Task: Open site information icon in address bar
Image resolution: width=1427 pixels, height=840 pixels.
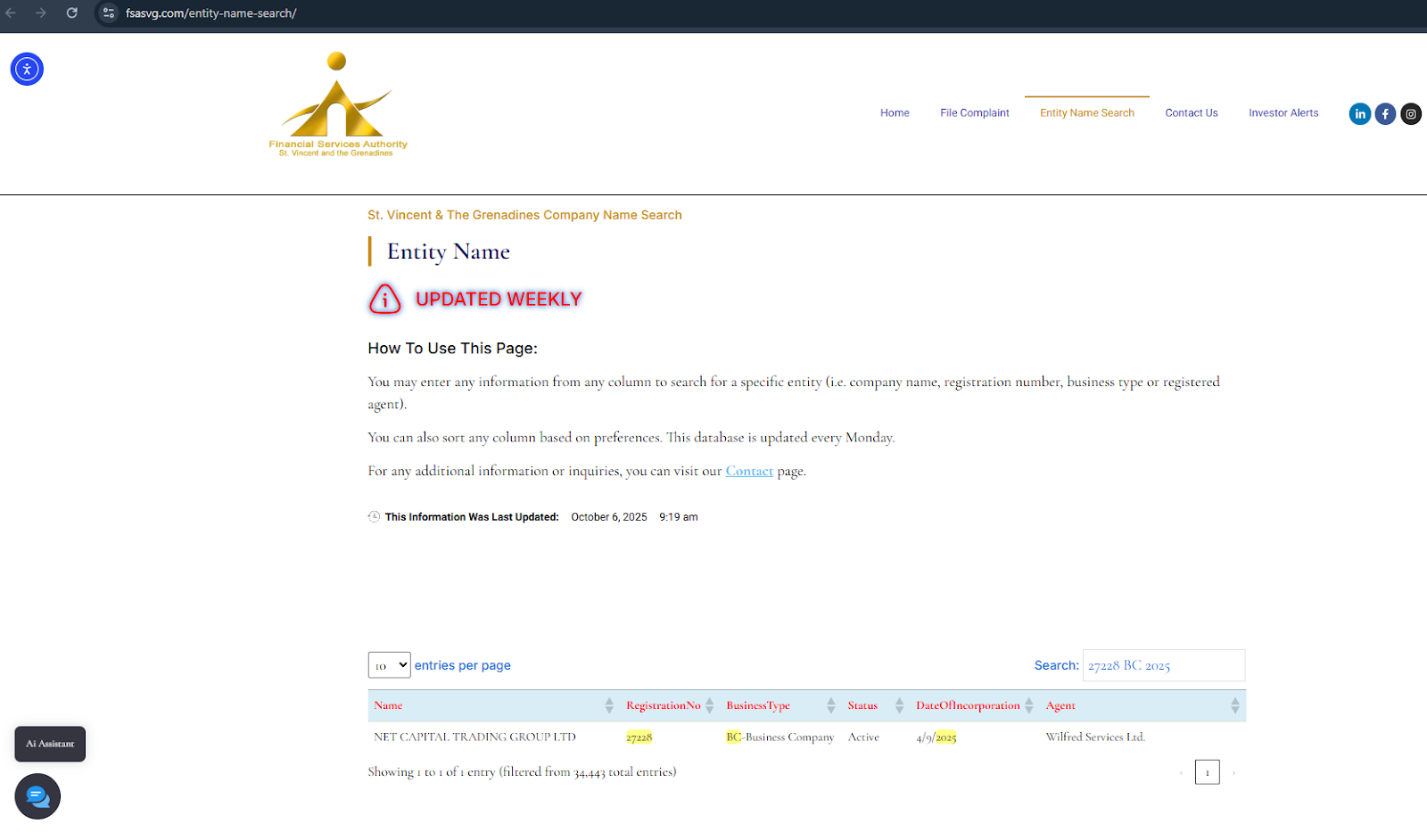Action: pyautogui.click(x=109, y=13)
